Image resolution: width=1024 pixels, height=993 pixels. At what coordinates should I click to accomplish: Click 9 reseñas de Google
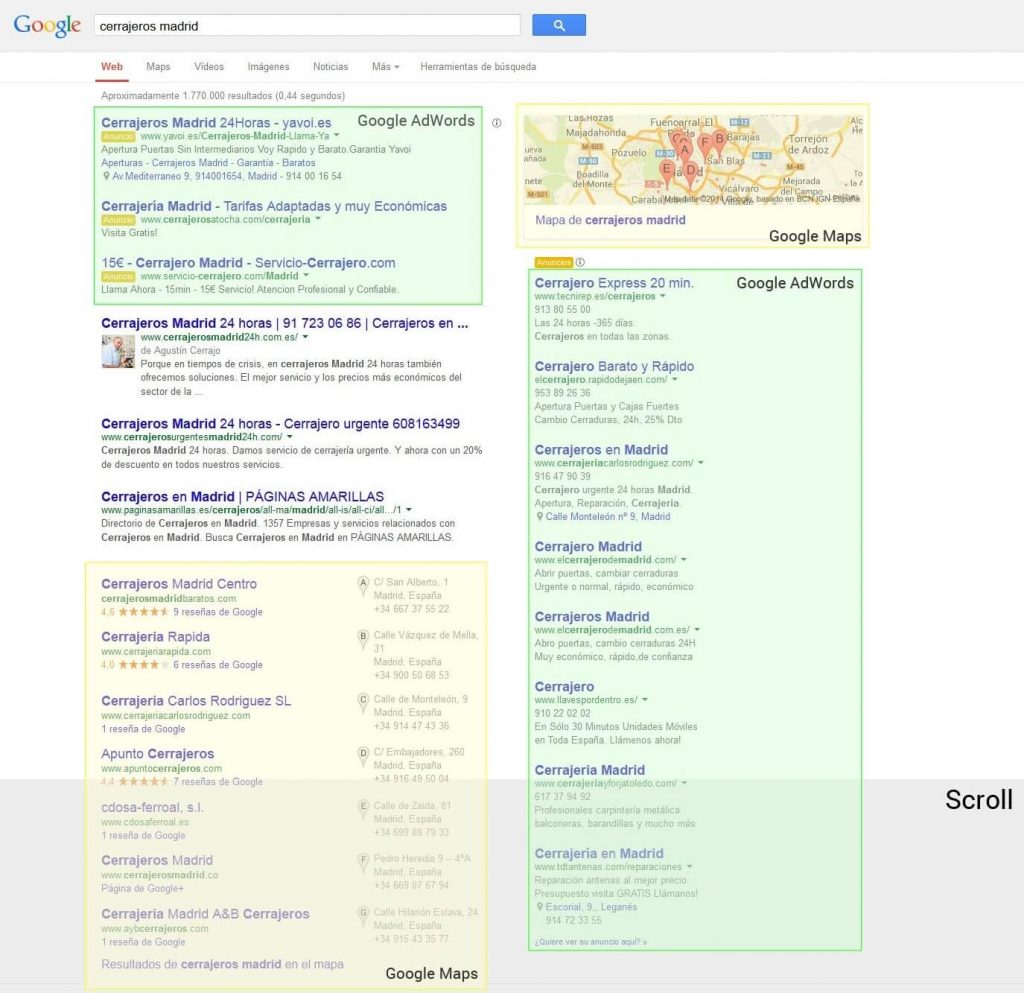217,612
